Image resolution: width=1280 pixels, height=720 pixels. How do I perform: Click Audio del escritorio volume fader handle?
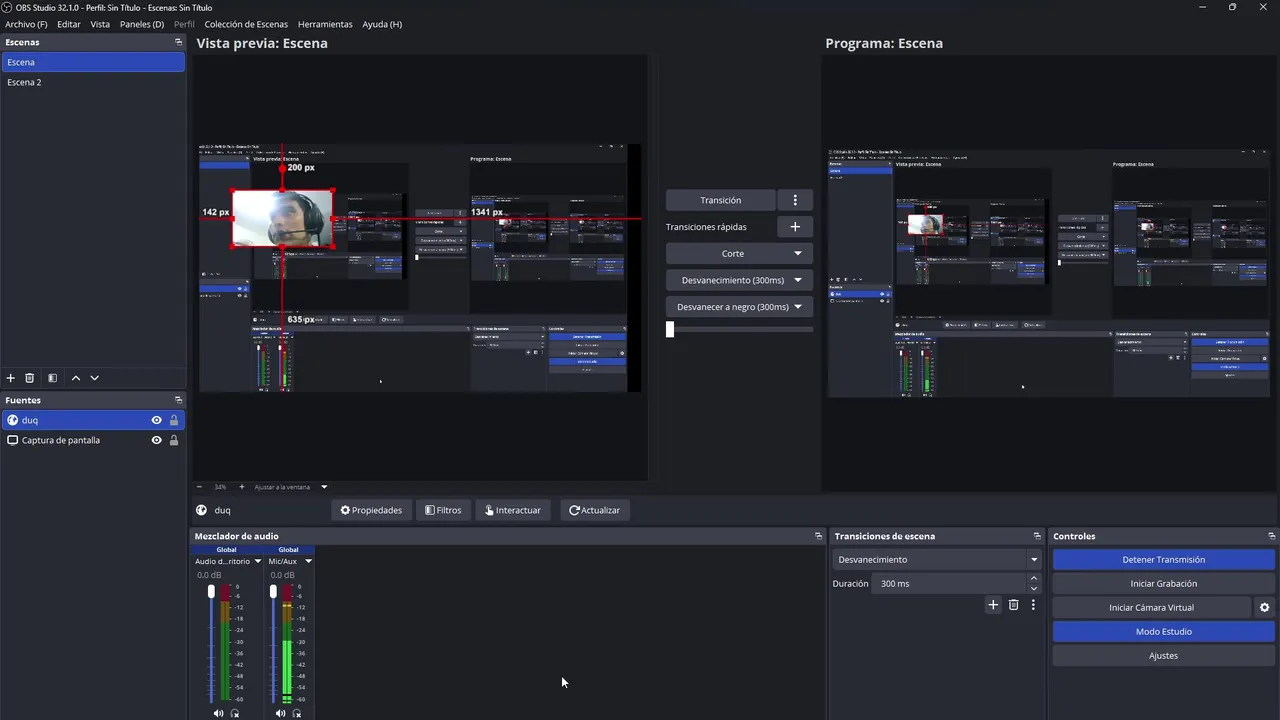[x=211, y=592]
